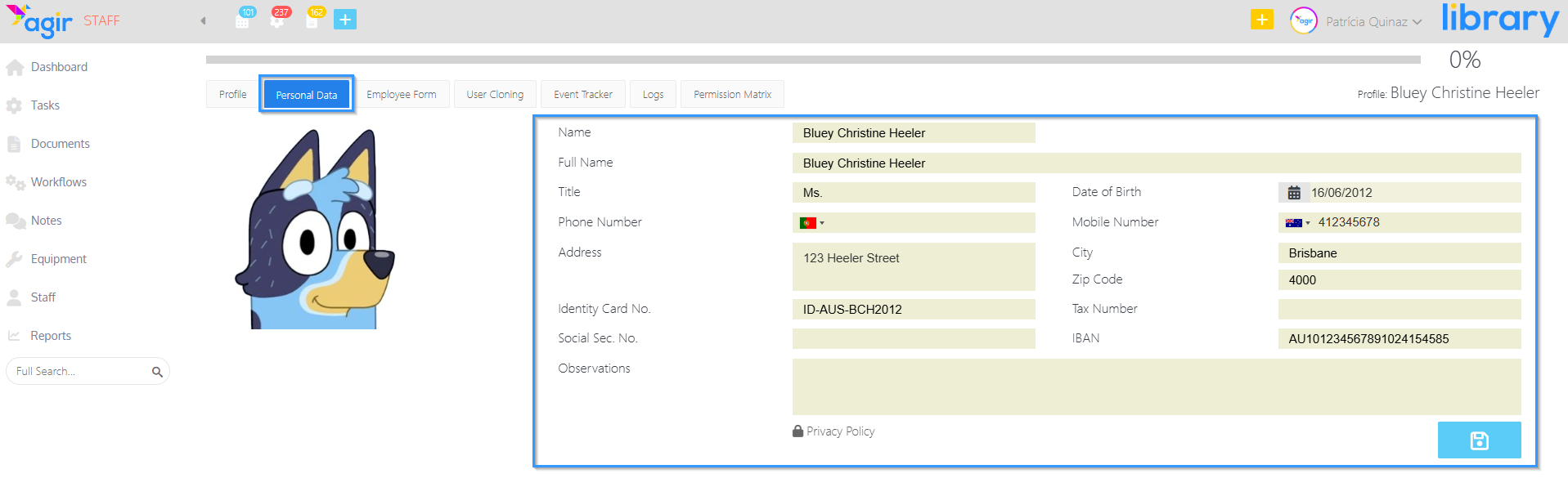
Task: Edit the Zip Code field
Action: coord(1400,280)
